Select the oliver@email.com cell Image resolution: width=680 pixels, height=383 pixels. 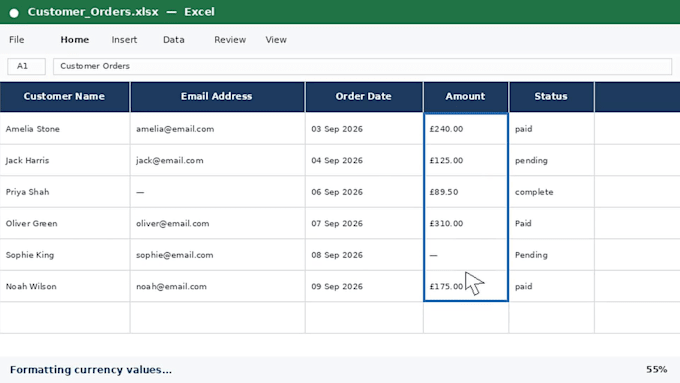(x=217, y=223)
